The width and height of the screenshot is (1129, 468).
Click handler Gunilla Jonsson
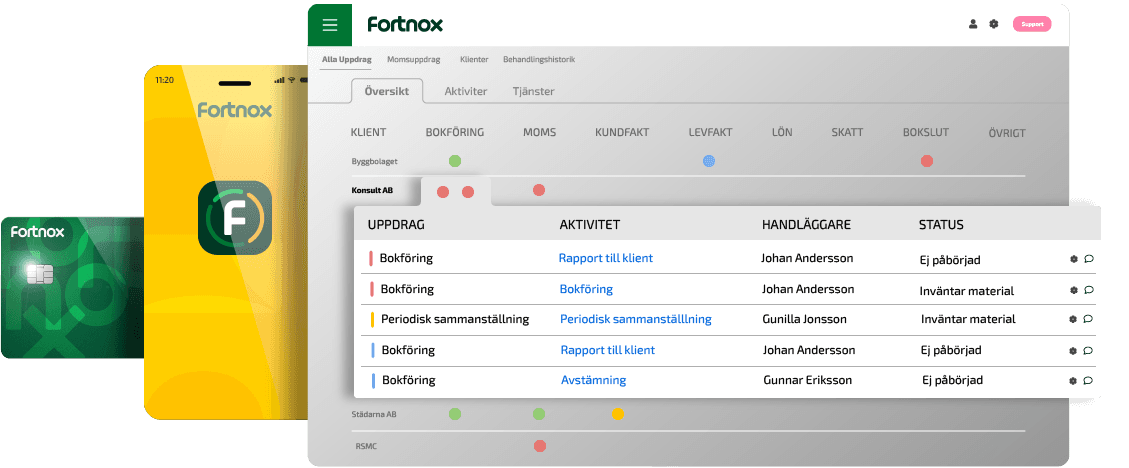tap(804, 319)
